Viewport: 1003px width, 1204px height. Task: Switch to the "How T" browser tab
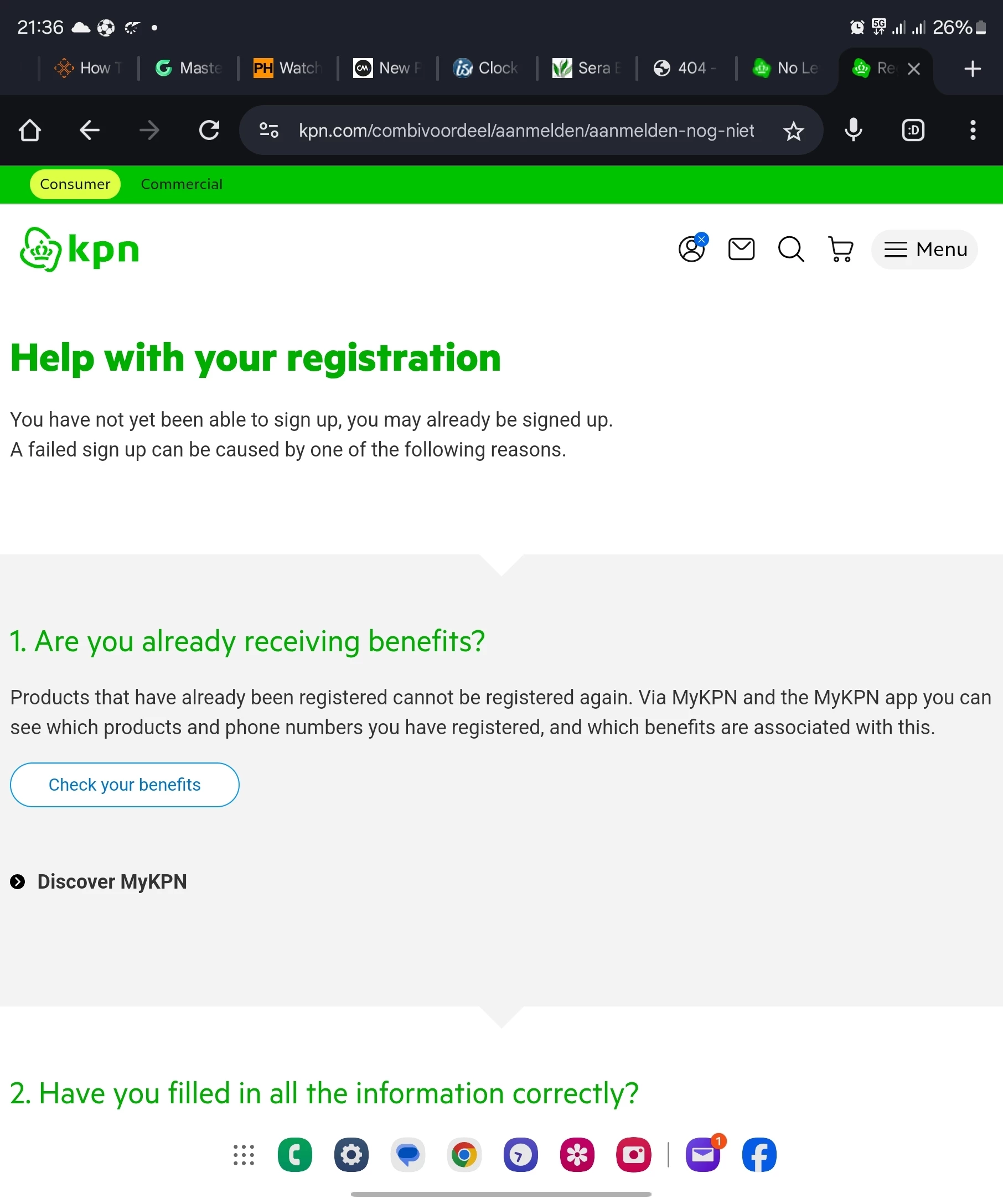(x=88, y=68)
